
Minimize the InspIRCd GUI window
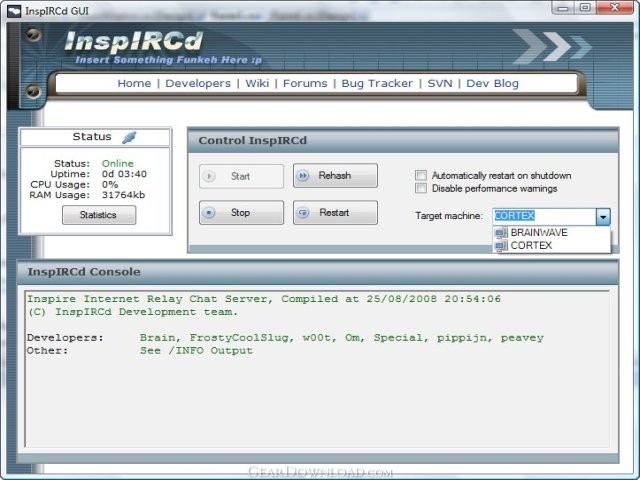563,8
